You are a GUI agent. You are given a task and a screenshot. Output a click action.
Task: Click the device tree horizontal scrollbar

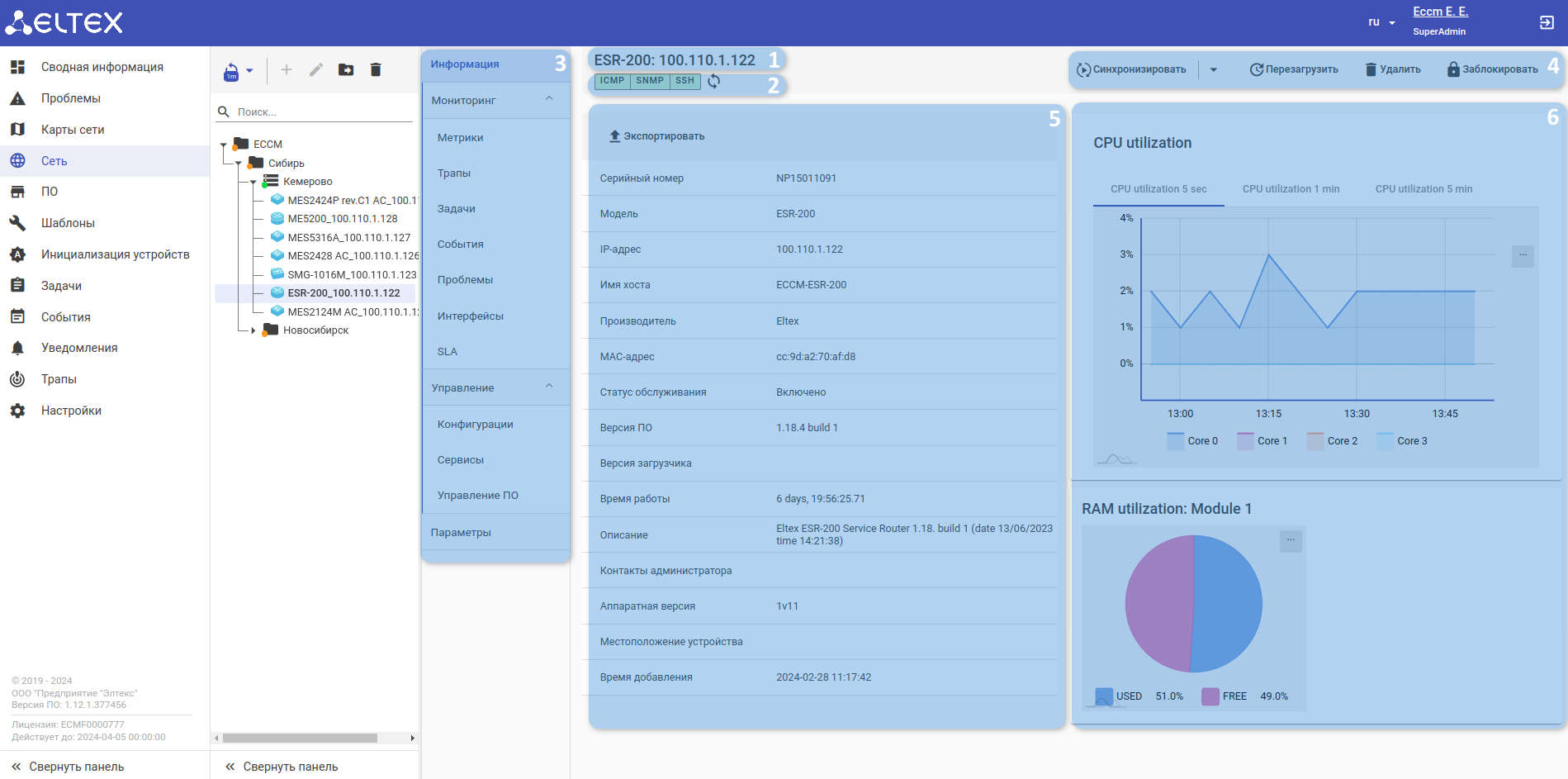(301, 738)
